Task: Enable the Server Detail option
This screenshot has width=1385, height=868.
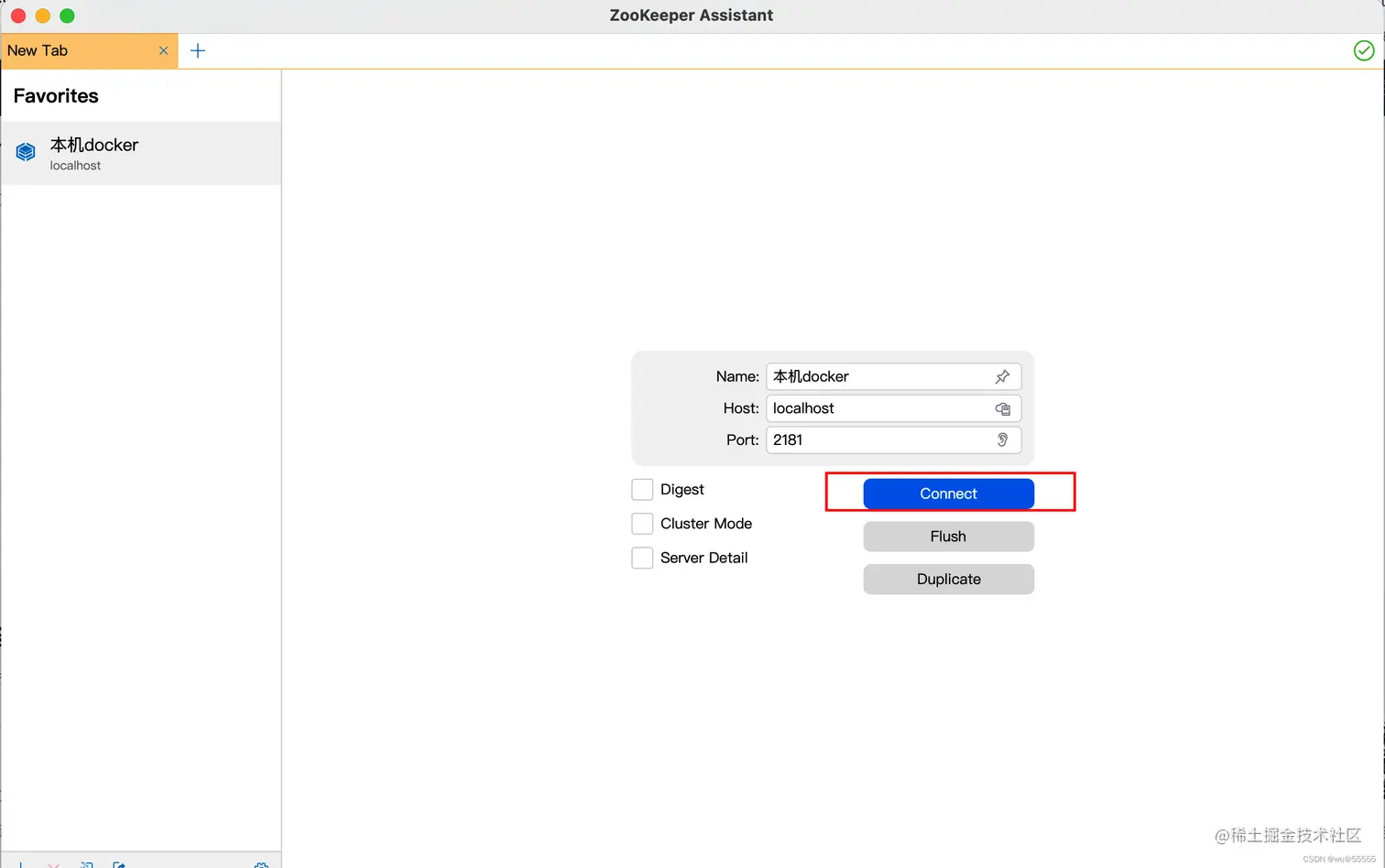Action: [x=642, y=557]
